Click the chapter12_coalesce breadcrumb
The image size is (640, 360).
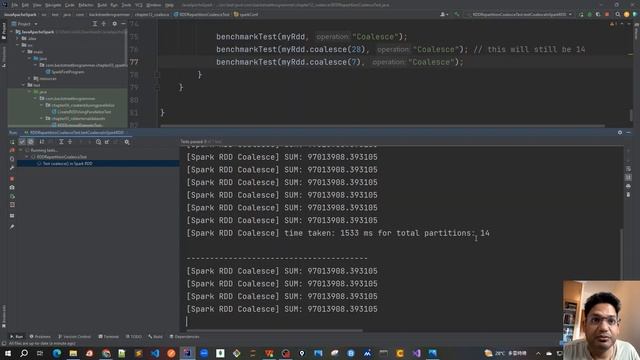coord(151,14)
